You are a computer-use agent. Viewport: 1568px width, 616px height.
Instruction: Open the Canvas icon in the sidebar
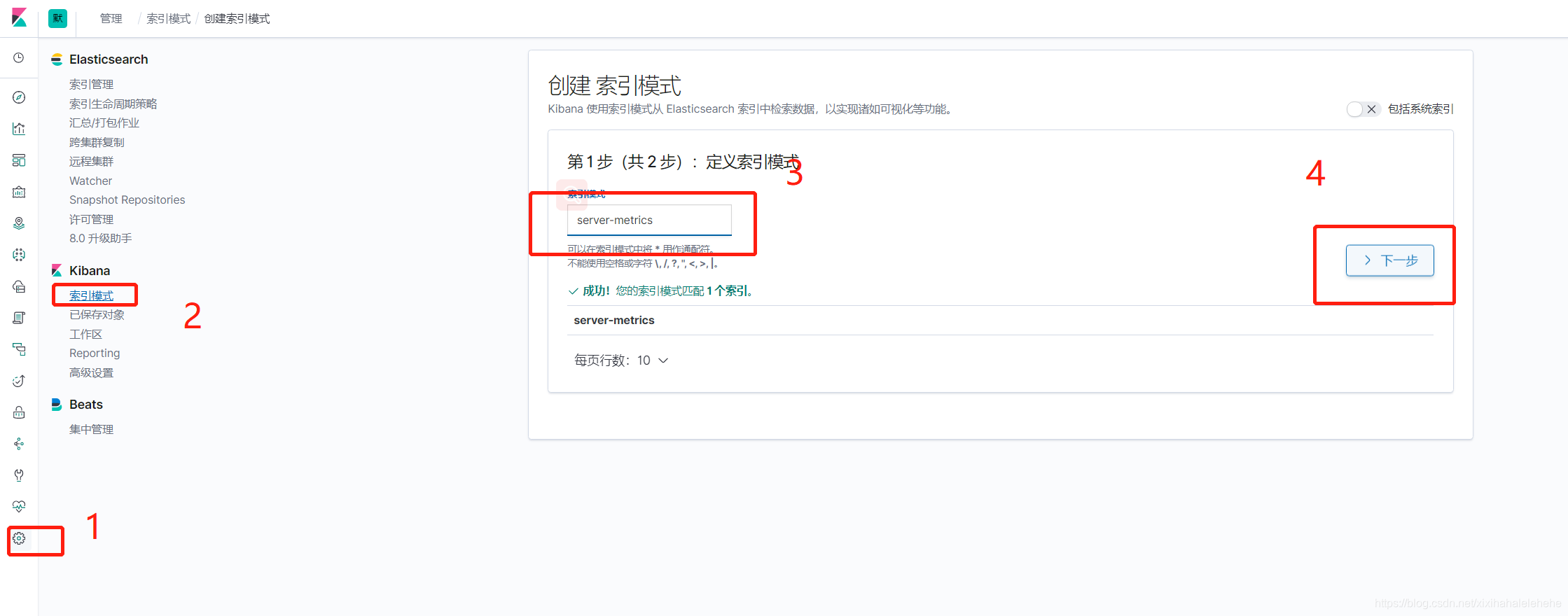tap(19, 192)
